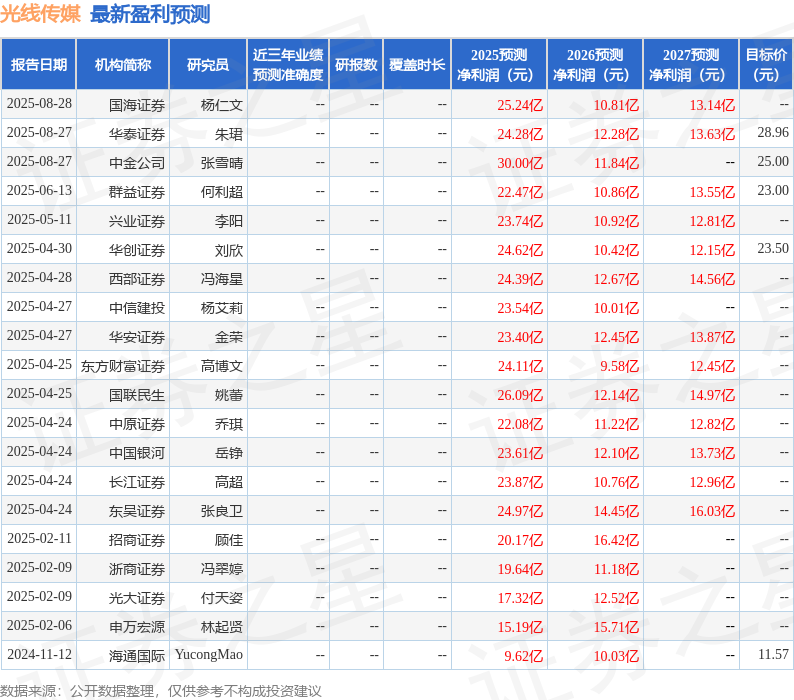Click 海通国际 target price 11.57
The width and height of the screenshot is (794, 700).
pos(773,654)
